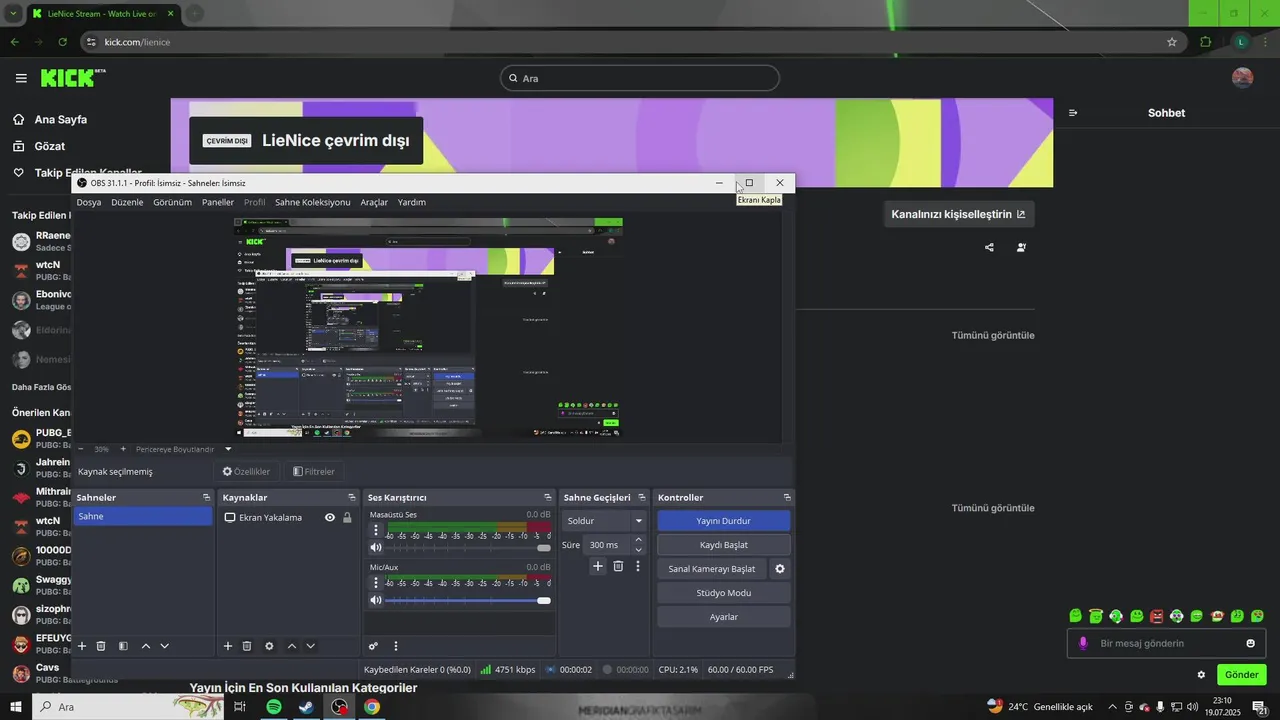Add a new scene in Sahneler panel
Image resolution: width=1280 pixels, height=720 pixels.
(x=82, y=646)
